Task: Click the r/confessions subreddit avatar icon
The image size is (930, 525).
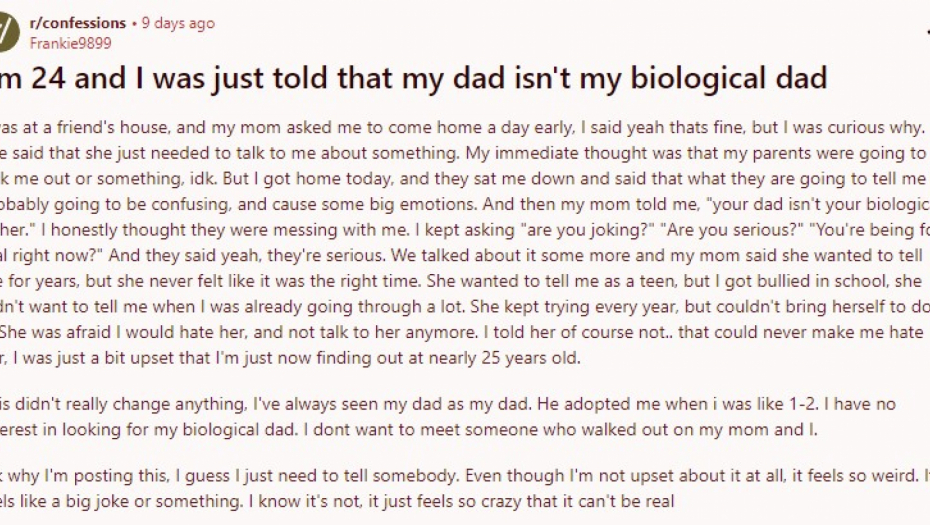Action: [8, 32]
